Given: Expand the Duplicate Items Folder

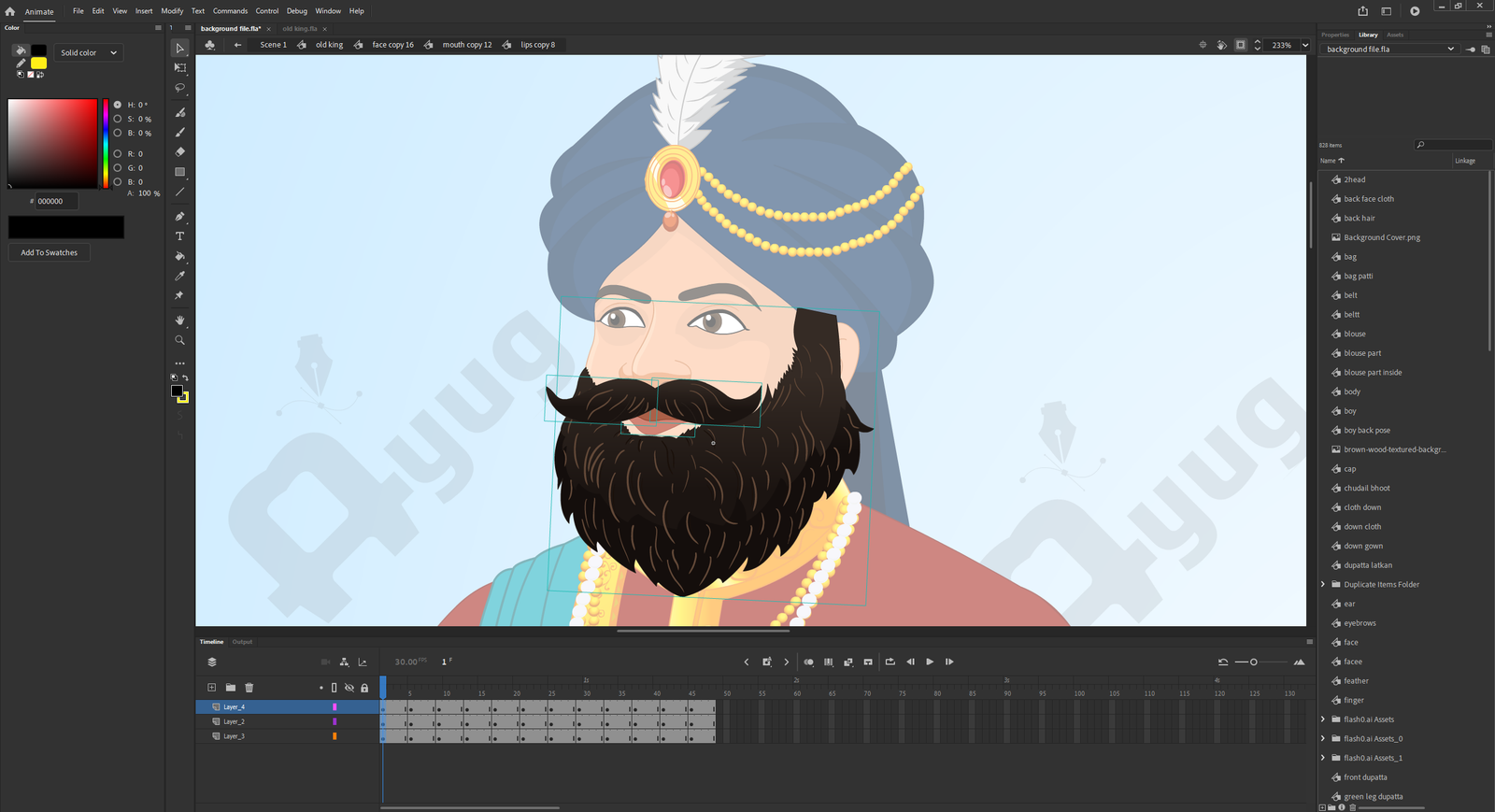Looking at the screenshot, I should point(1323,585).
